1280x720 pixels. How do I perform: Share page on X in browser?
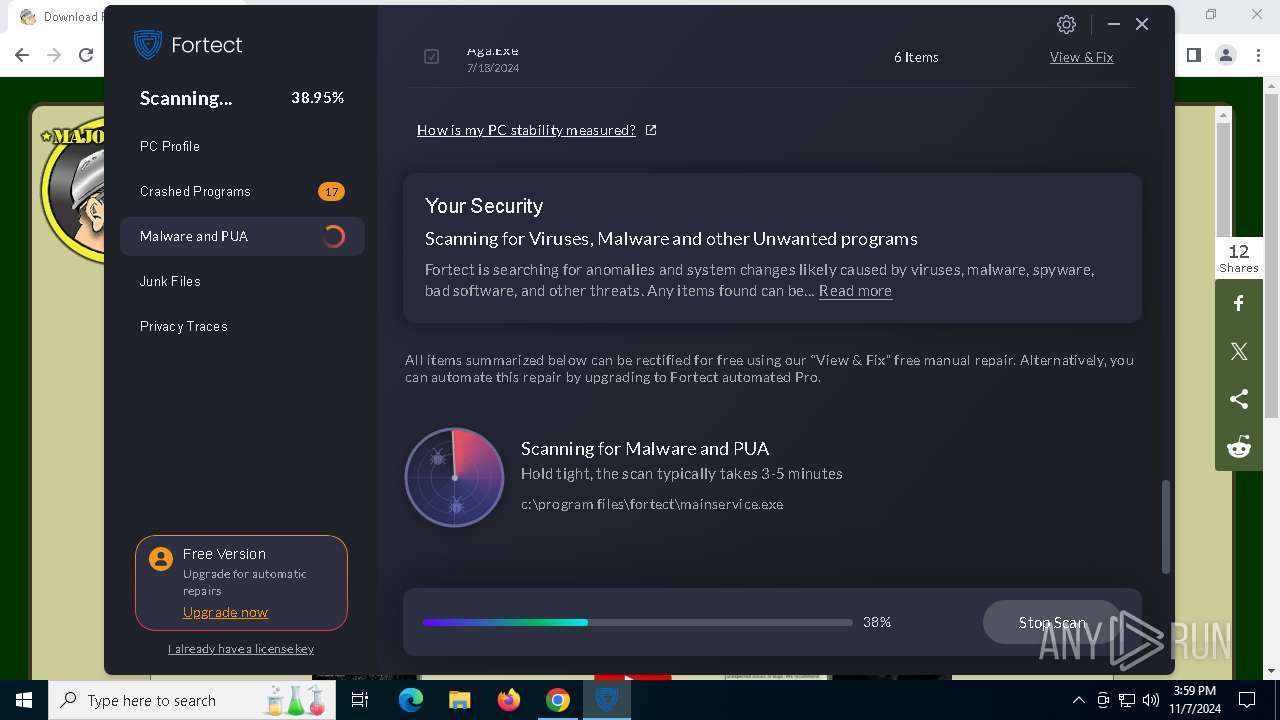(x=1239, y=351)
